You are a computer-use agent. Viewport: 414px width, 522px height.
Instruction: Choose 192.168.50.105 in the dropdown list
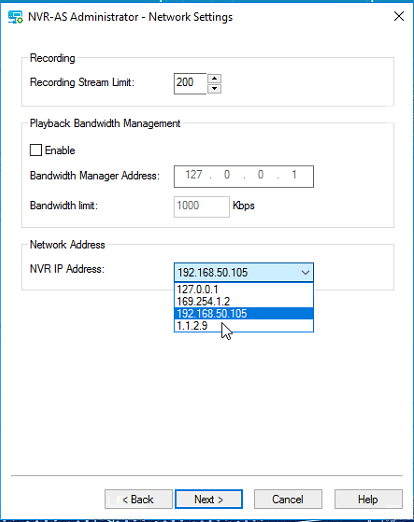(244, 313)
